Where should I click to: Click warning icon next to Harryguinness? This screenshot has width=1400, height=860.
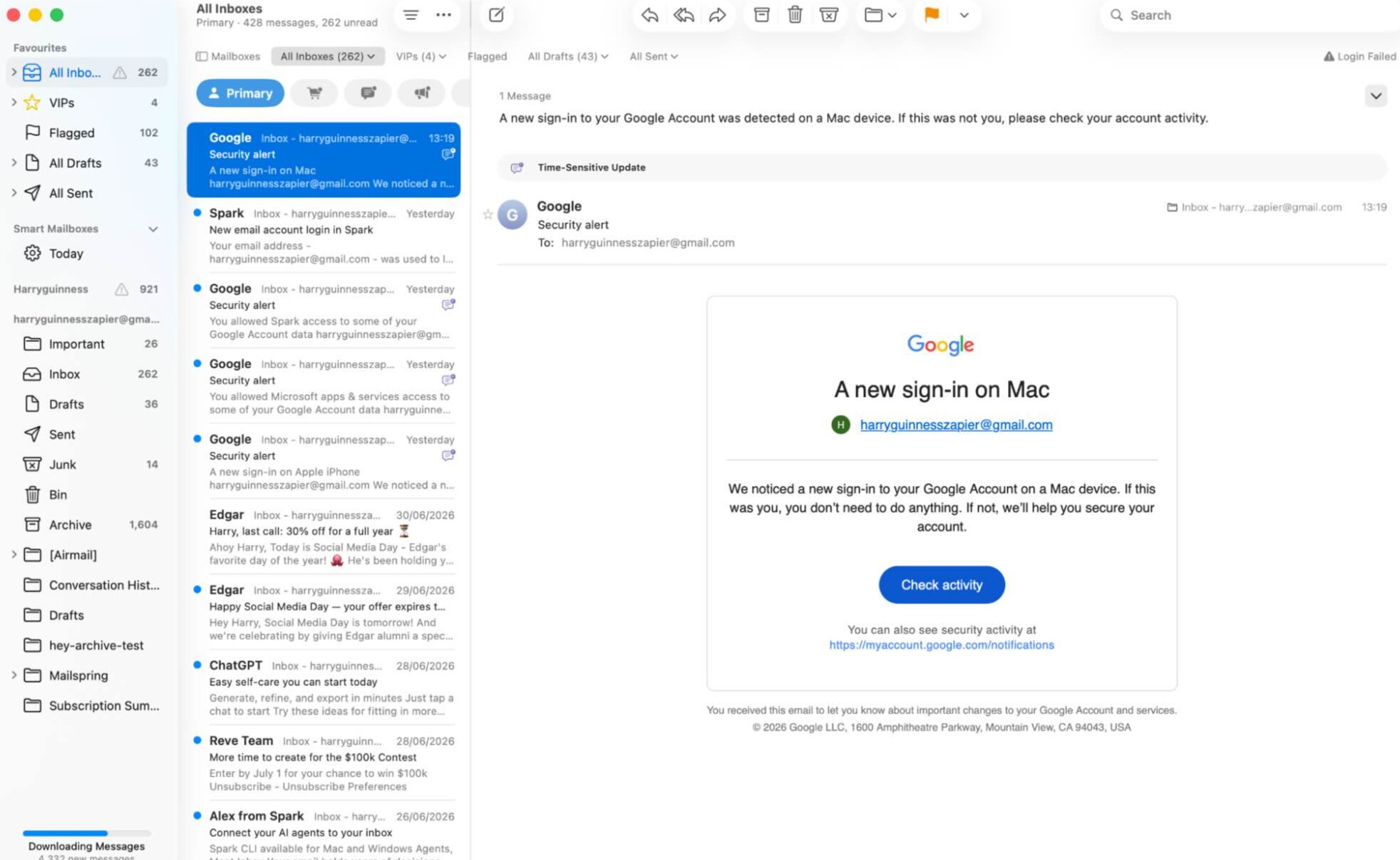[x=122, y=289]
